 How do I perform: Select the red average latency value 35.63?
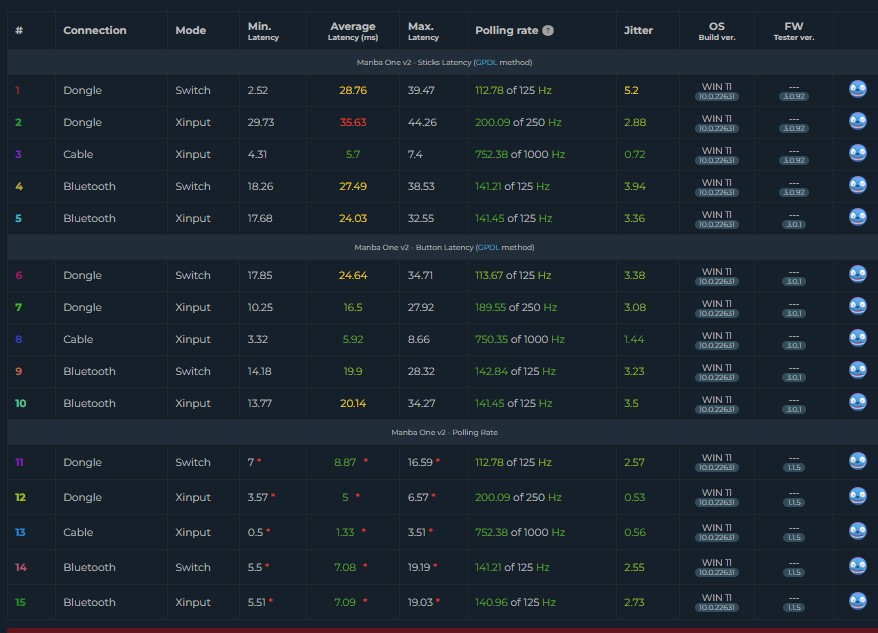(353, 122)
